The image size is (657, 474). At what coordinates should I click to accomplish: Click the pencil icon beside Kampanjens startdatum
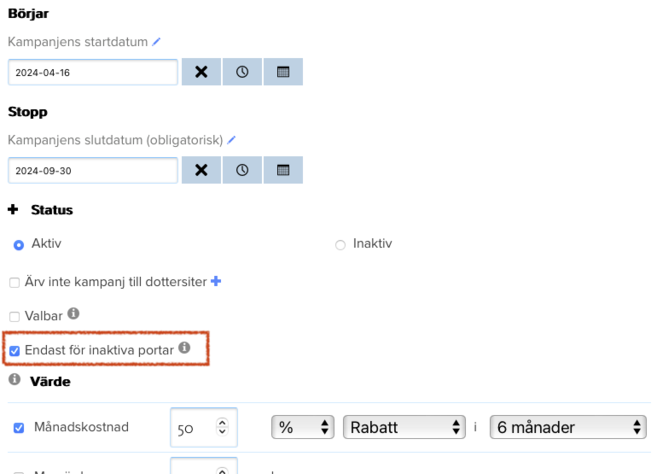(156, 42)
